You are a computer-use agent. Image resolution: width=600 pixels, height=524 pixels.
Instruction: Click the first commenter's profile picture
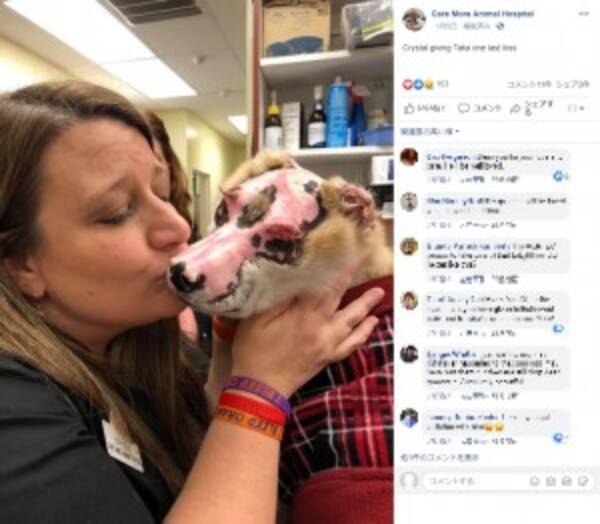coord(409,157)
